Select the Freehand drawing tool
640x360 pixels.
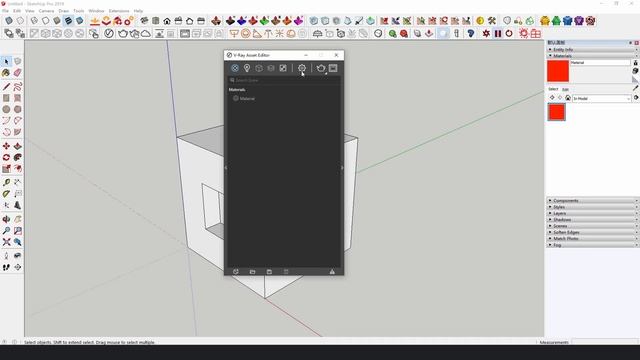coord(18,87)
